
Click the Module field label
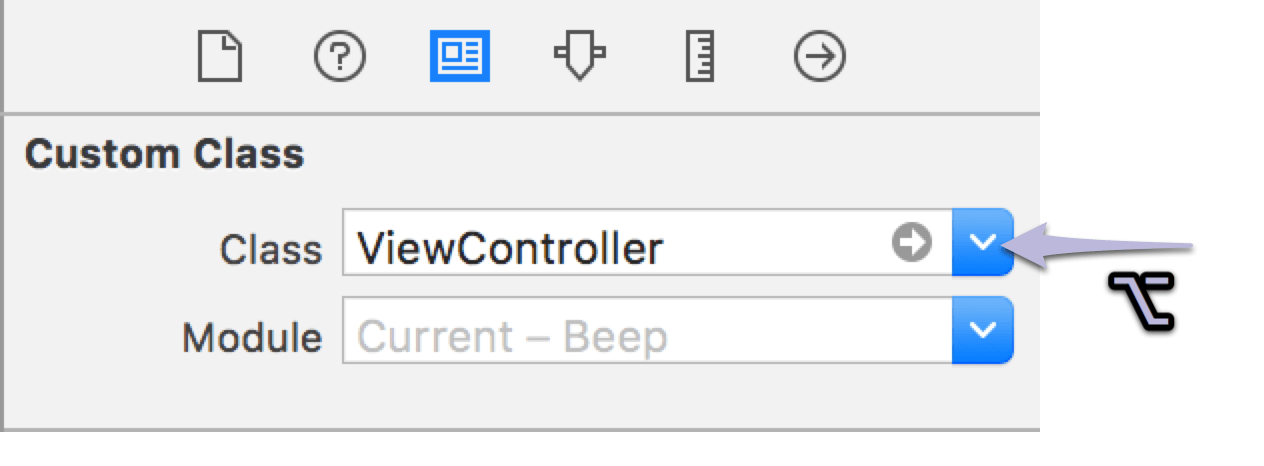point(252,337)
